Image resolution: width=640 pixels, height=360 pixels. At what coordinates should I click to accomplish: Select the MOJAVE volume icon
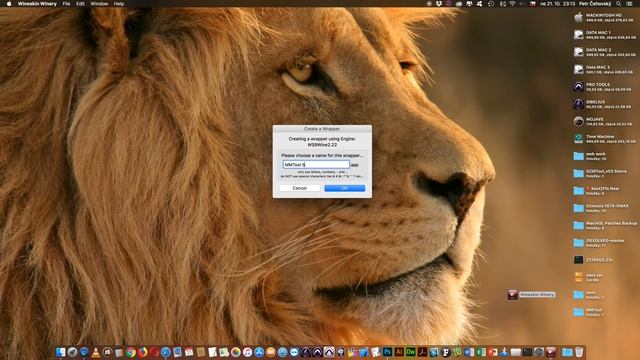click(578, 121)
